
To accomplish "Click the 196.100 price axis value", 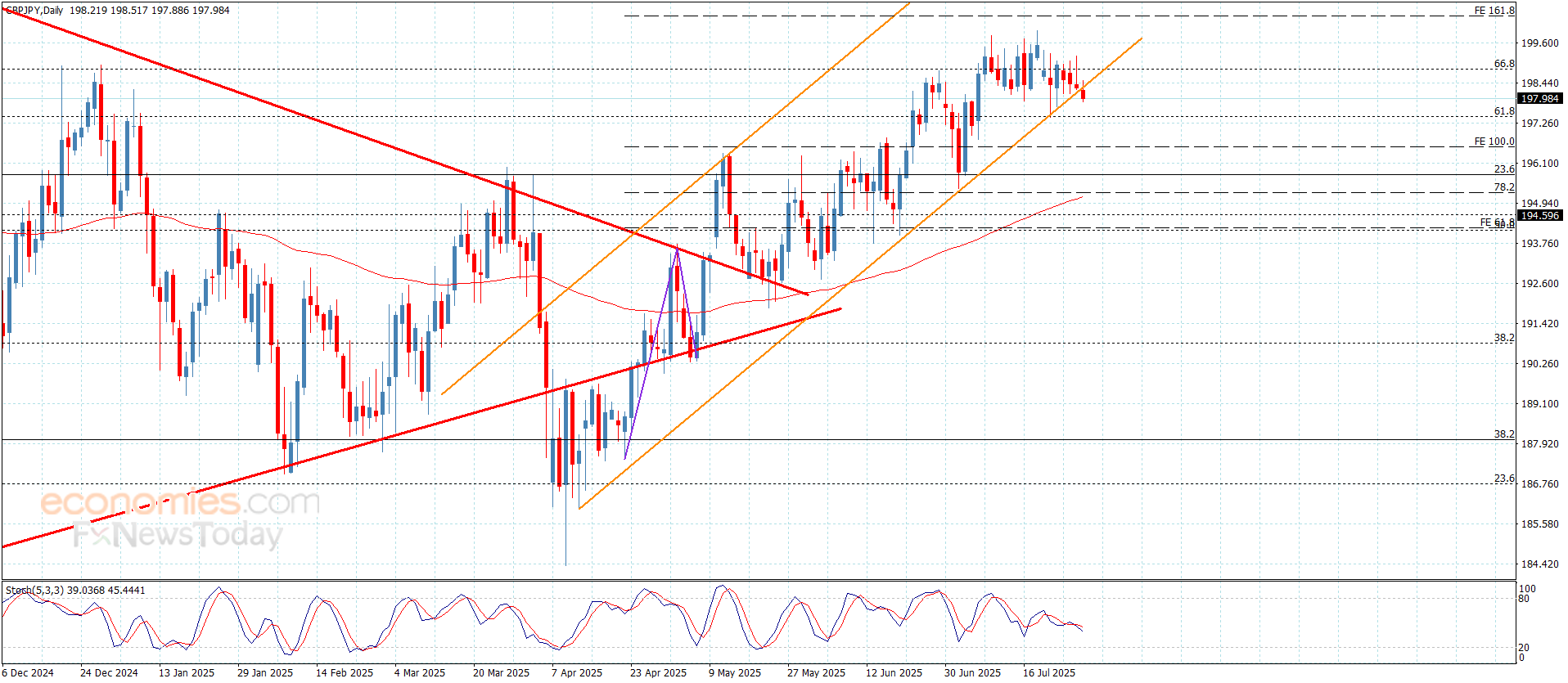I will point(1539,164).
